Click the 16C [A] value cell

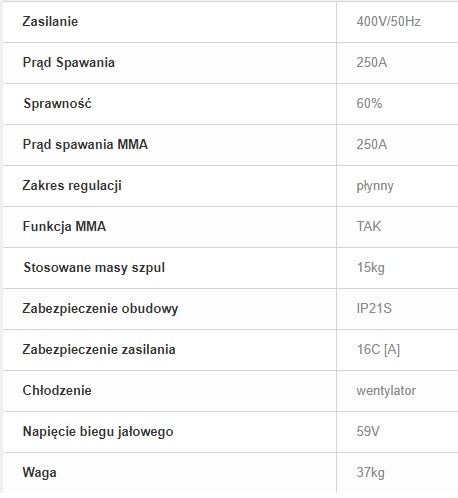[378, 350]
